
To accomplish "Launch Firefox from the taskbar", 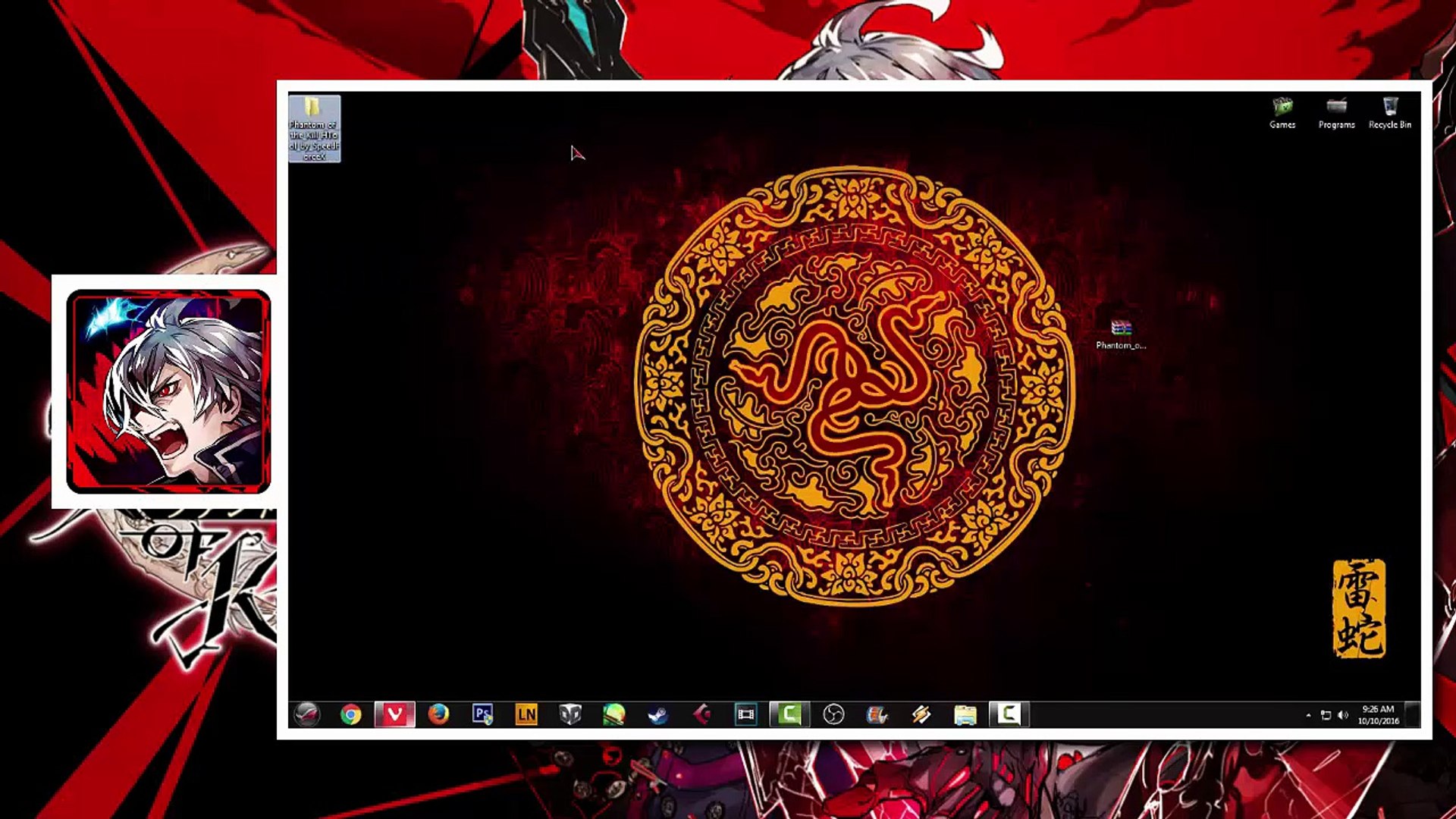I will tap(438, 714).
